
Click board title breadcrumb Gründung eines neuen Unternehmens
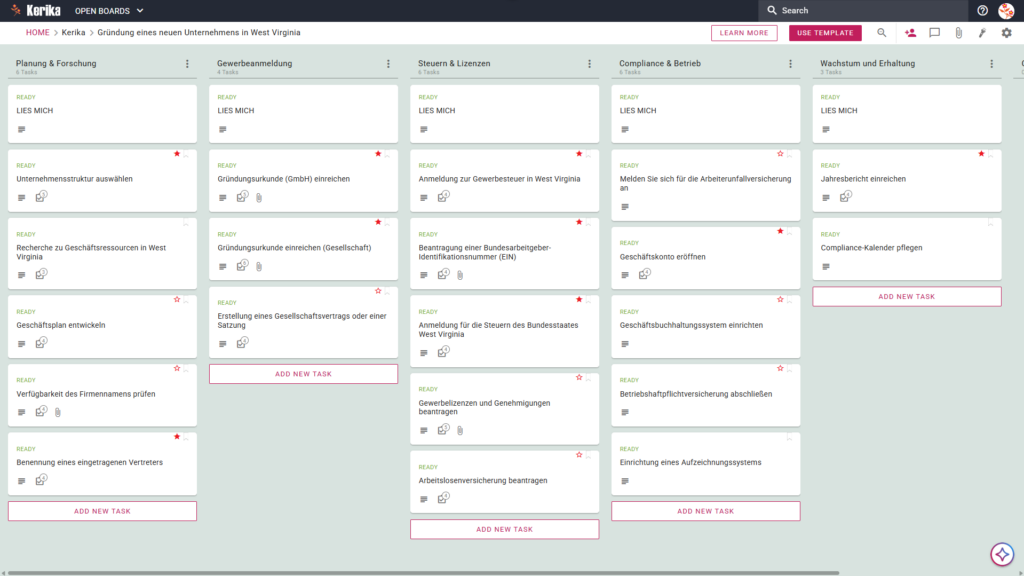click(x=199, y=33)
